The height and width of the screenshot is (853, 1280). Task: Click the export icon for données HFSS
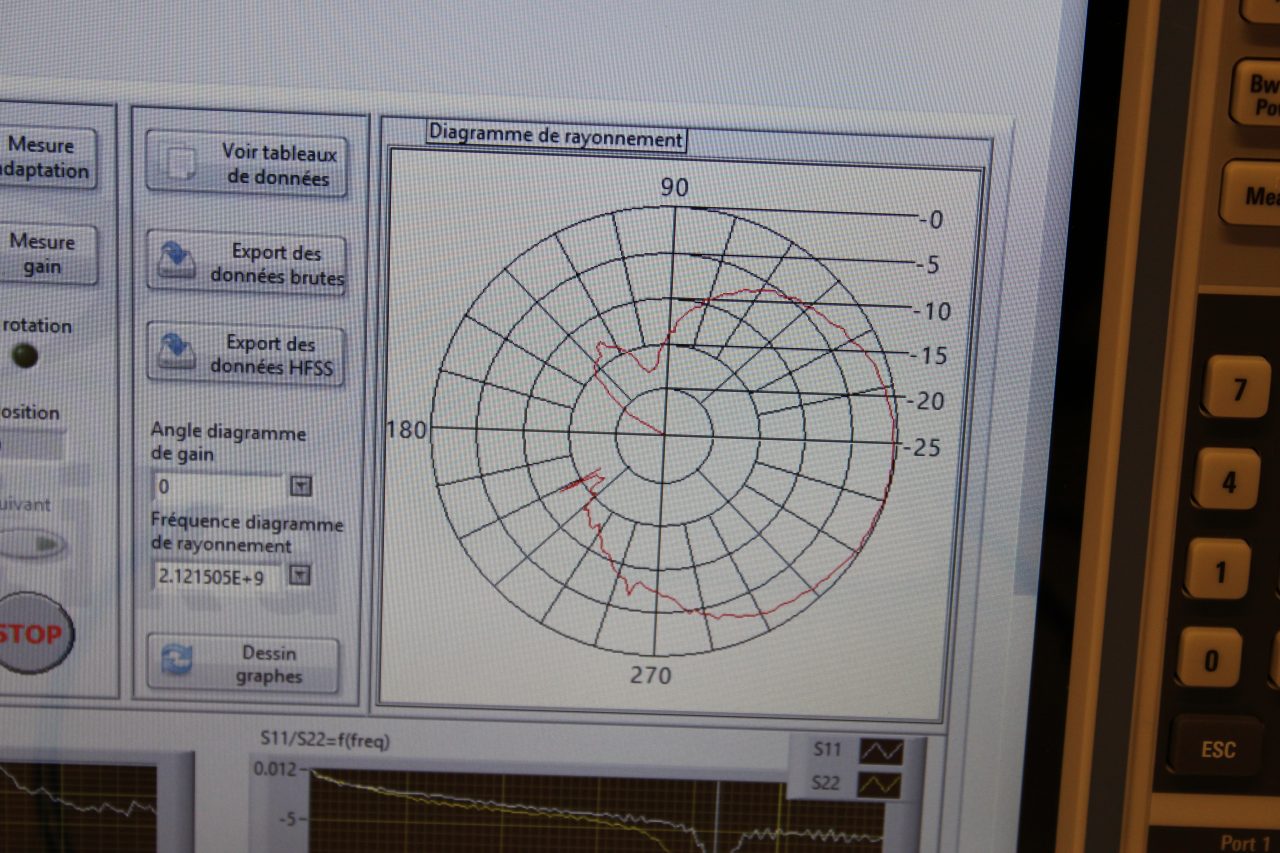pyautogui.click(x=177, y=354)
